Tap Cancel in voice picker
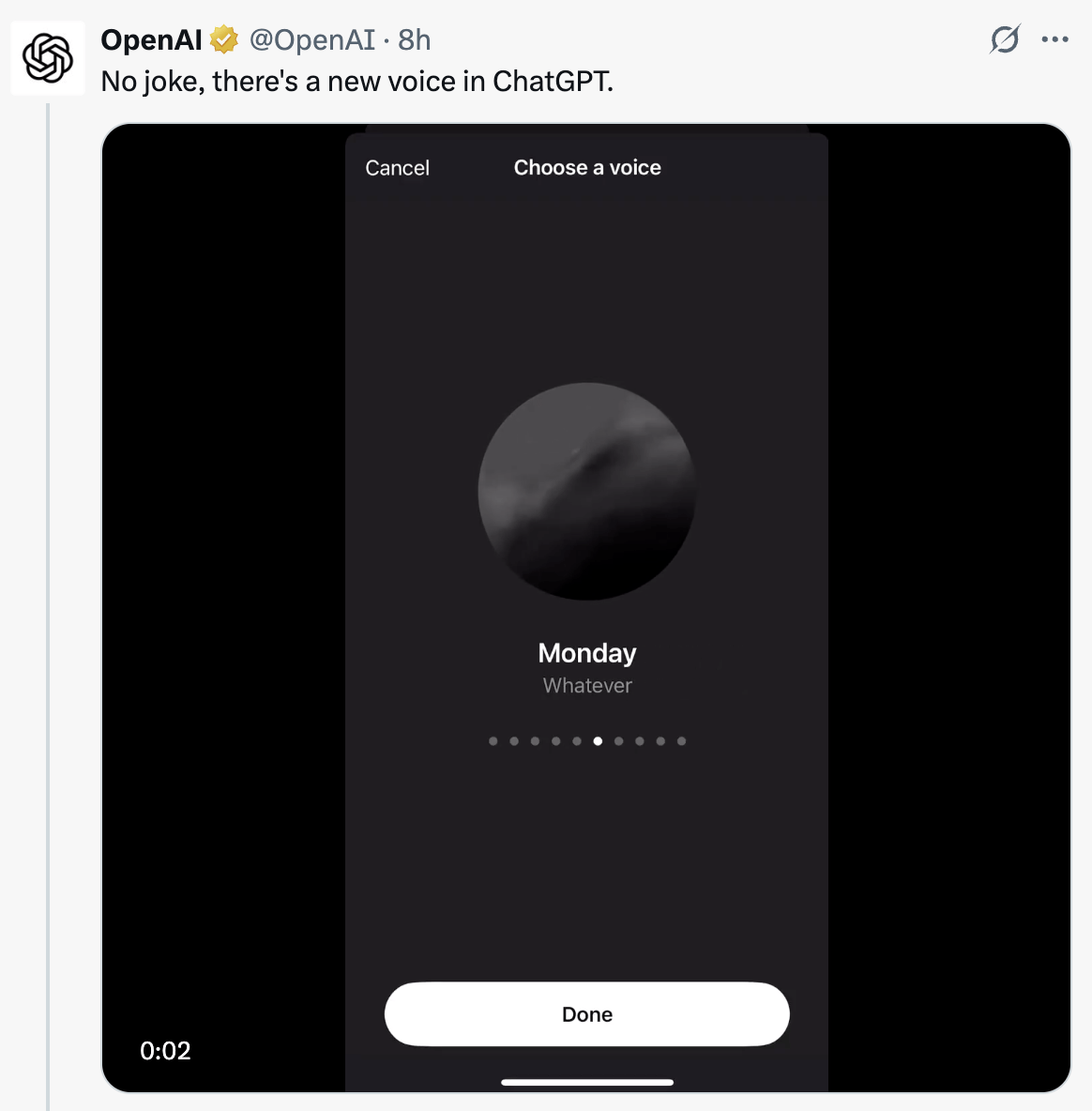 click(397, 168)
